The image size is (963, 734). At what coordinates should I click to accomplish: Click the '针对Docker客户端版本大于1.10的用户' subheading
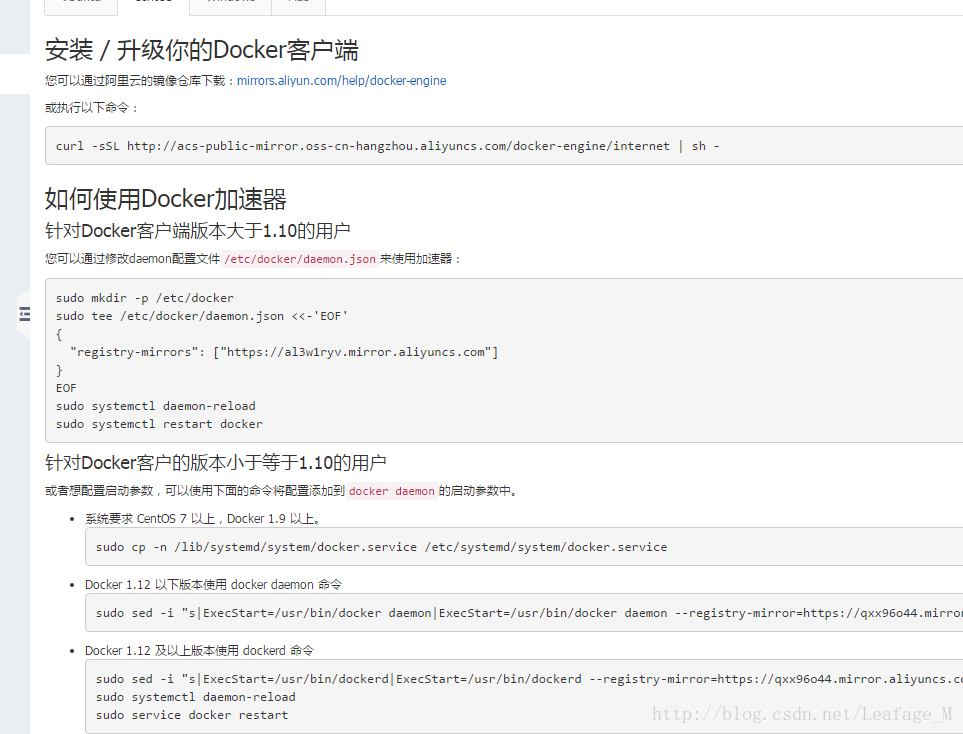(x=198, y=231)
